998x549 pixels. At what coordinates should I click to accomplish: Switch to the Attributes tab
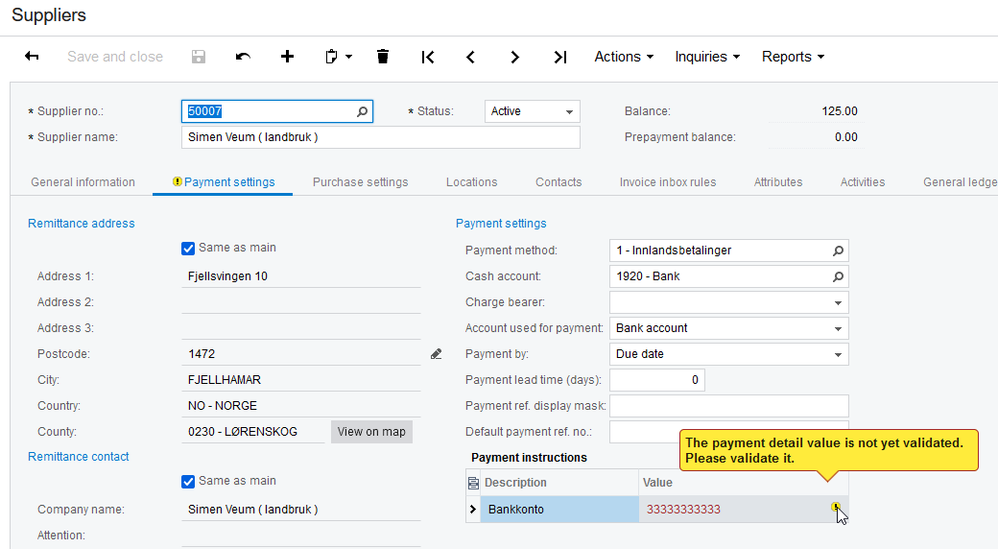pyautogui.click(x=778, y=182)
